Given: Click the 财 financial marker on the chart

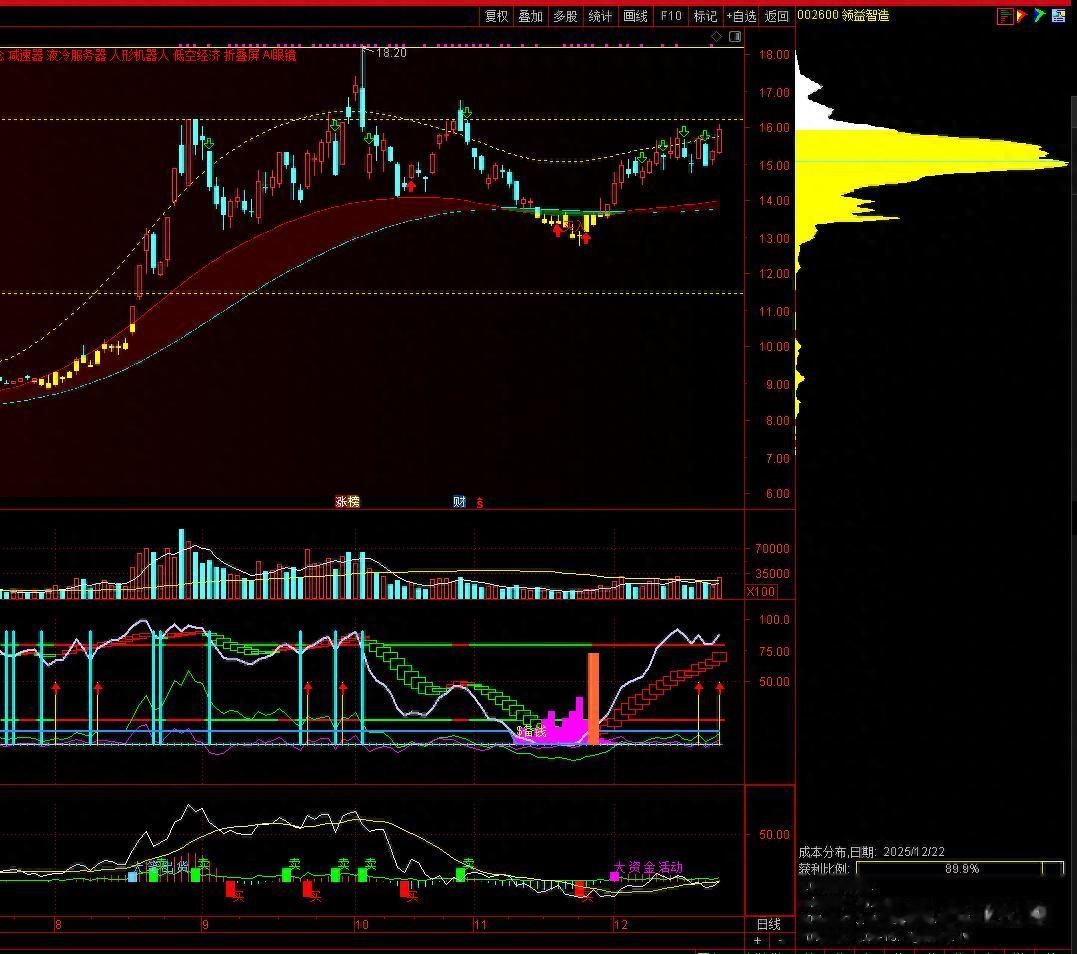Looking at the screenshot, I should pyautogui.click(x=460, y=501).
